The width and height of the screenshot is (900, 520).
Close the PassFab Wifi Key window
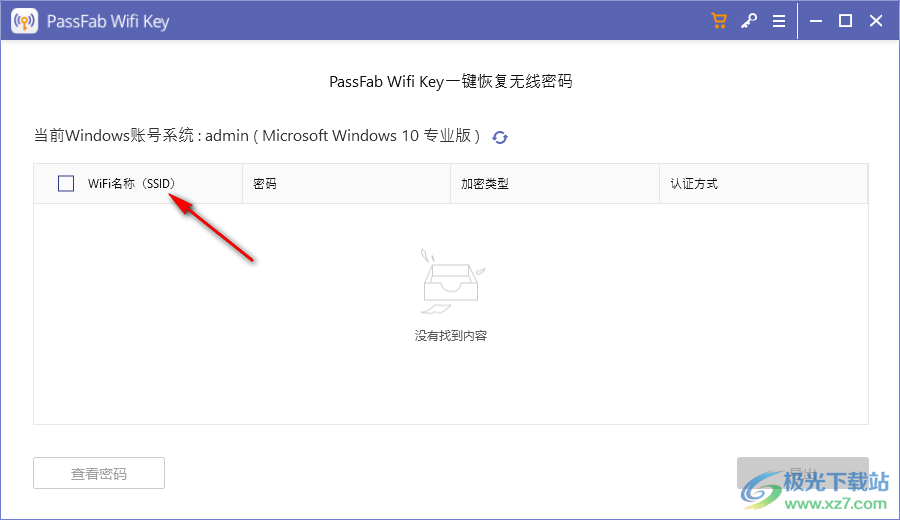pyautogui.click(x=876, y=21)
